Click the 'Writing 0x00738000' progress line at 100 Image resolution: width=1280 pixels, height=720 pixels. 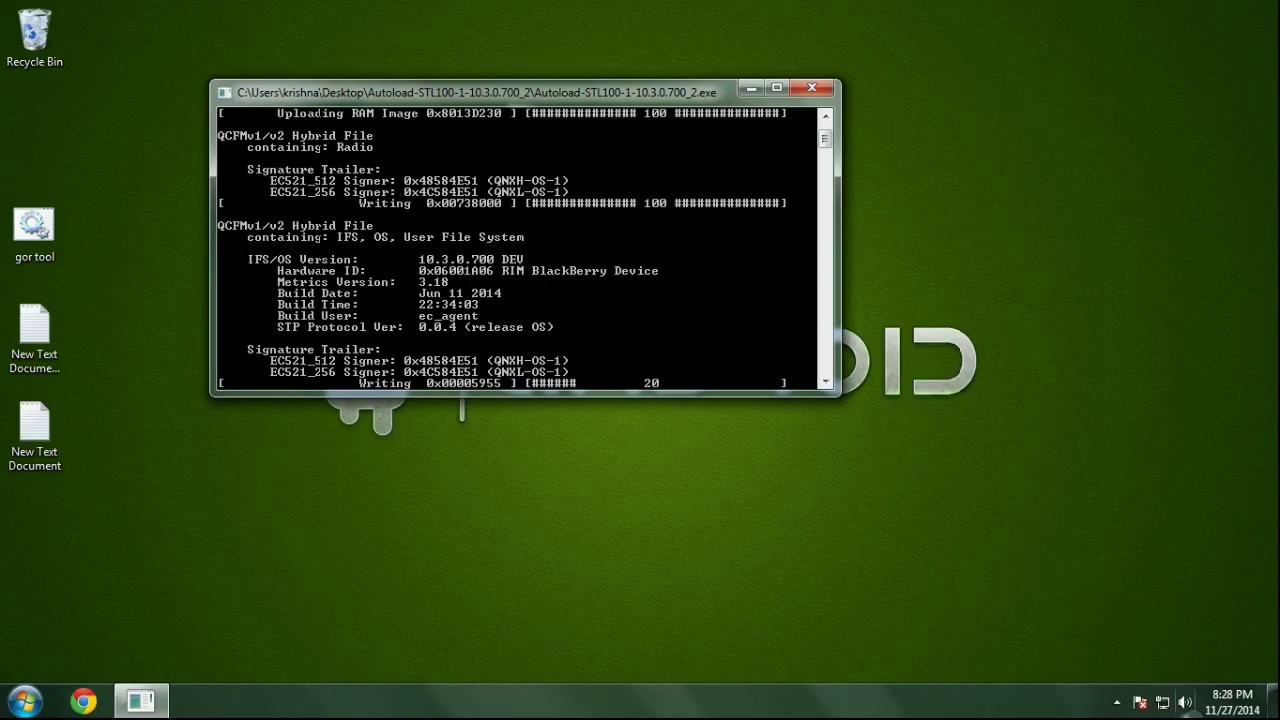[x=502, y=203]
